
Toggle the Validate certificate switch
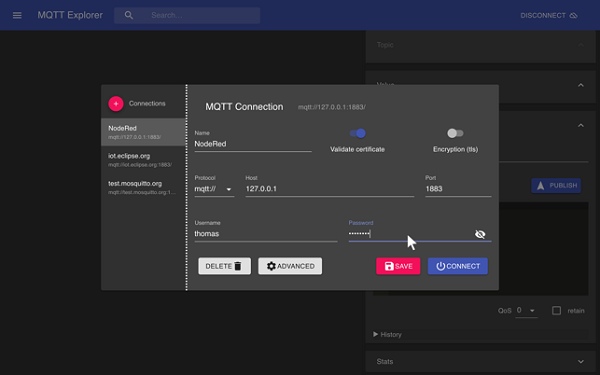click(358, 133)
